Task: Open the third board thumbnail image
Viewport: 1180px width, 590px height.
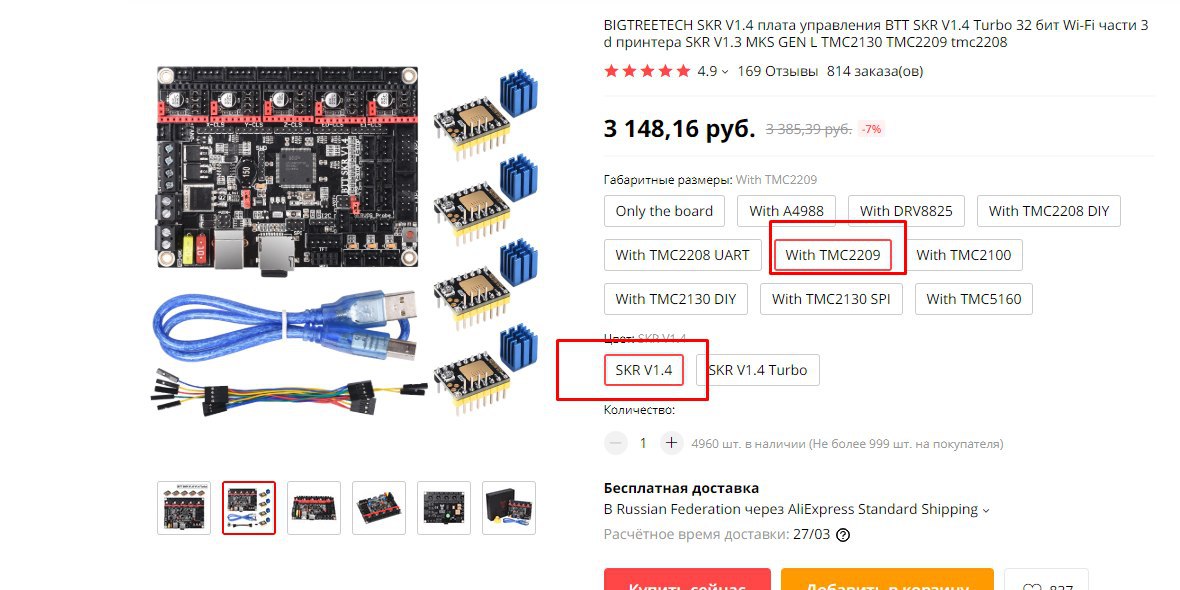Action: [314, 508]
